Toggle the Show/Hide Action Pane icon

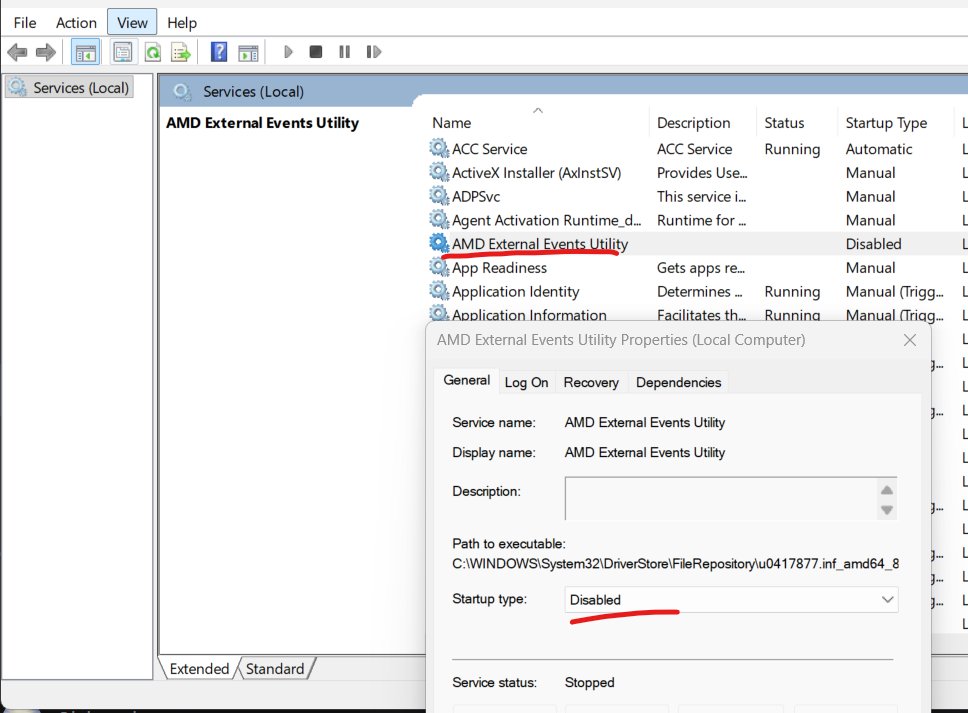click(x=248, y=52)
